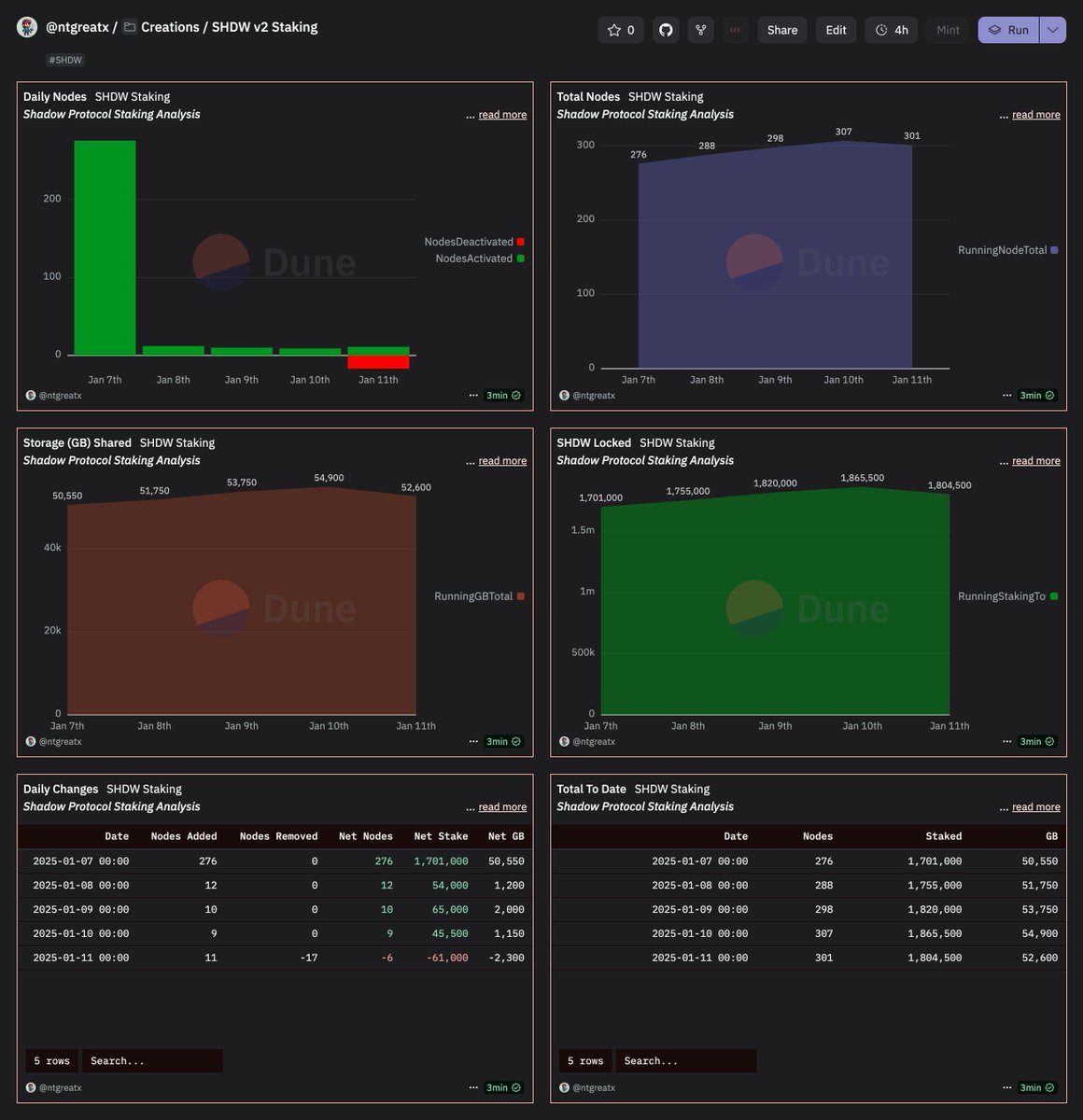Click the 2025-01-09 date in Daily Changes table
Screen dimensions: 1083x1120
[81, 909]
